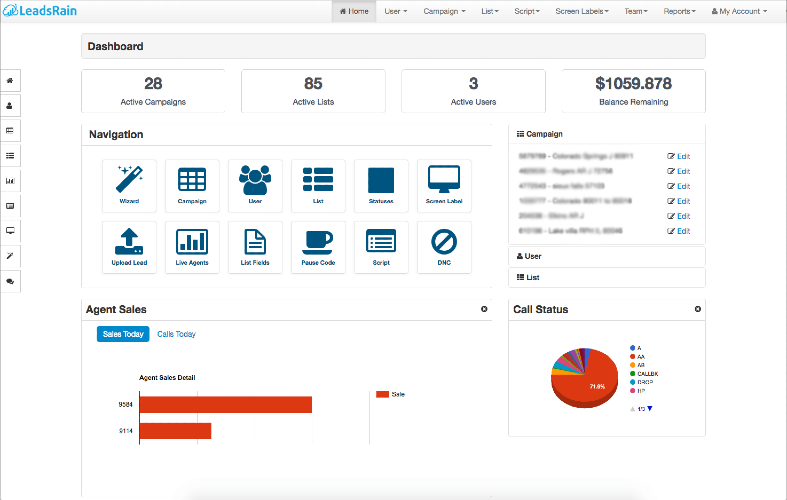Click the bar chart icon in left sidebar
787x500 pixels.
(x=10, y=181)
